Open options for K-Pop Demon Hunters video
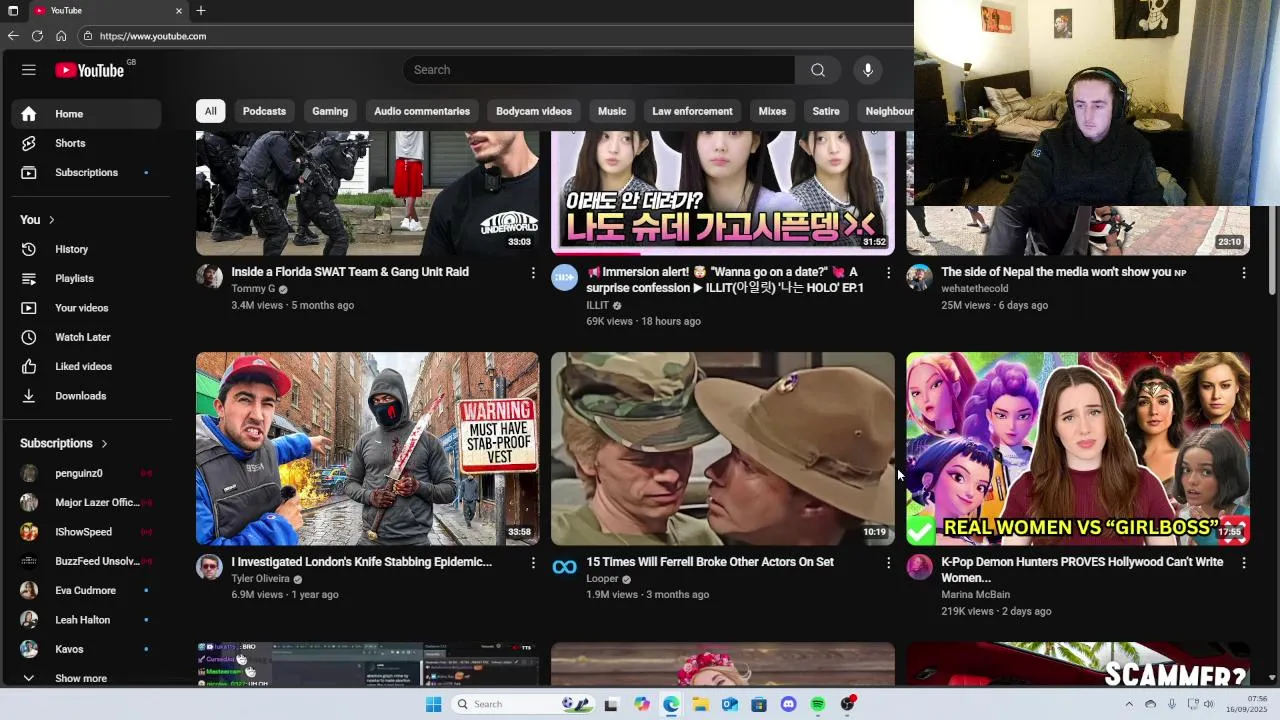 point(1244,563)
